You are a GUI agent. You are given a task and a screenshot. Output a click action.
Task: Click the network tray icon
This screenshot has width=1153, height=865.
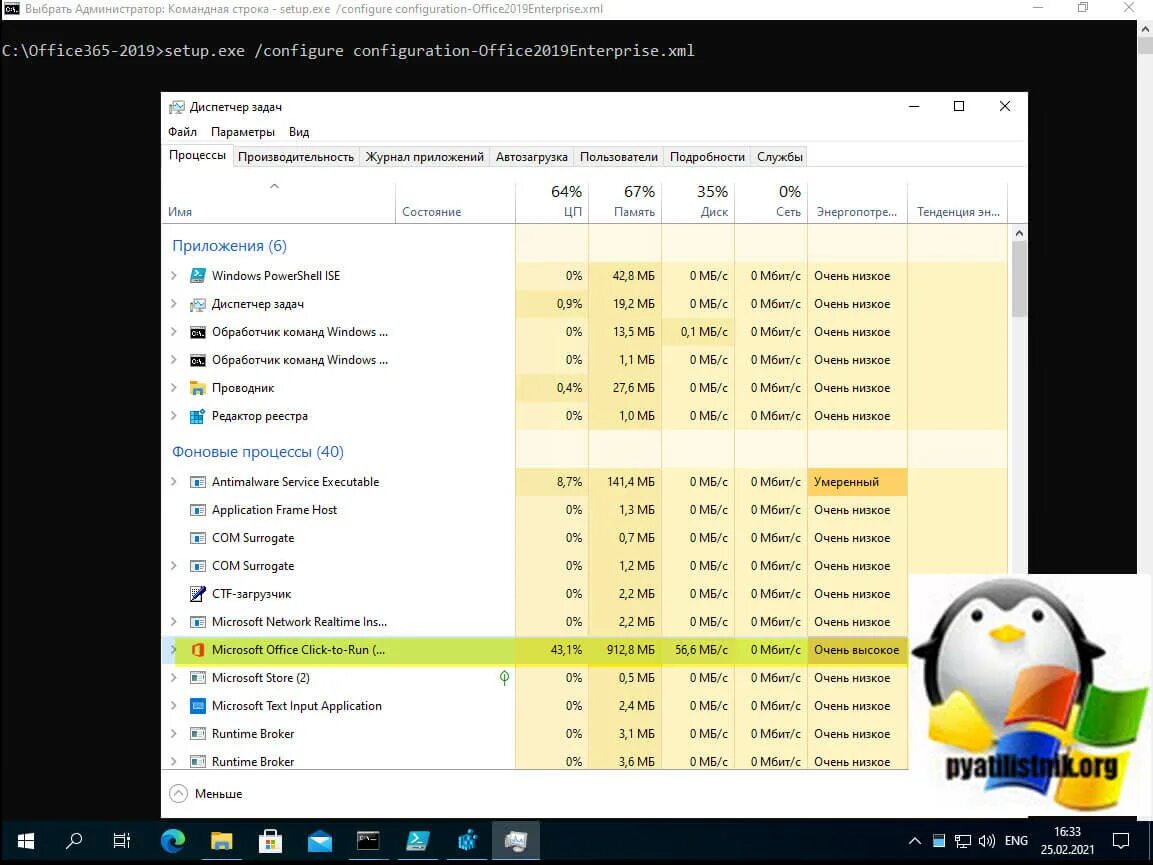963,841
